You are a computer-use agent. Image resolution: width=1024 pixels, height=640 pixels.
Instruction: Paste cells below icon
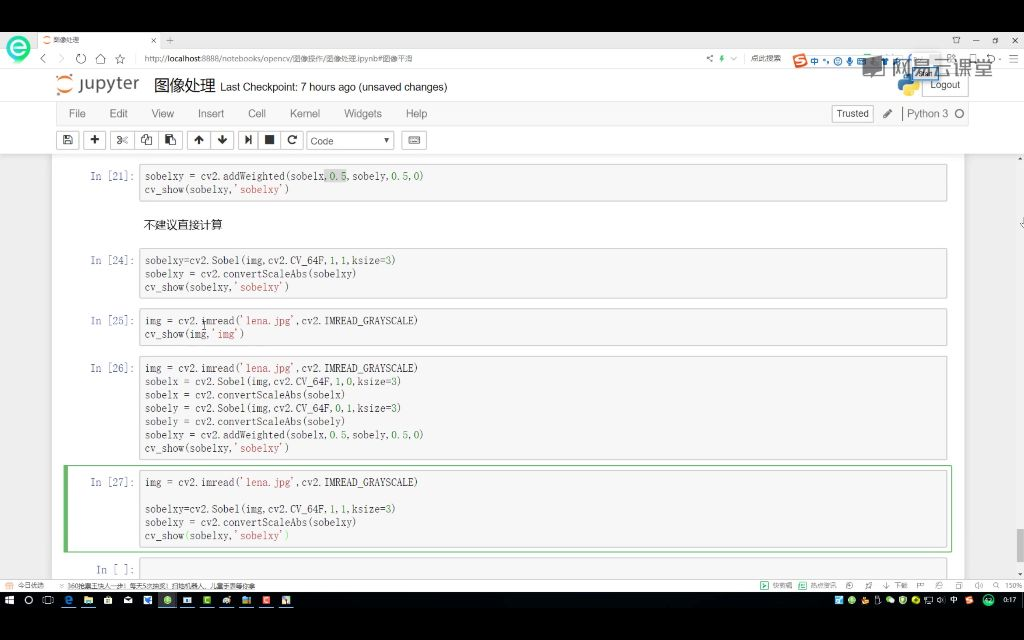(x=170, y=140)
